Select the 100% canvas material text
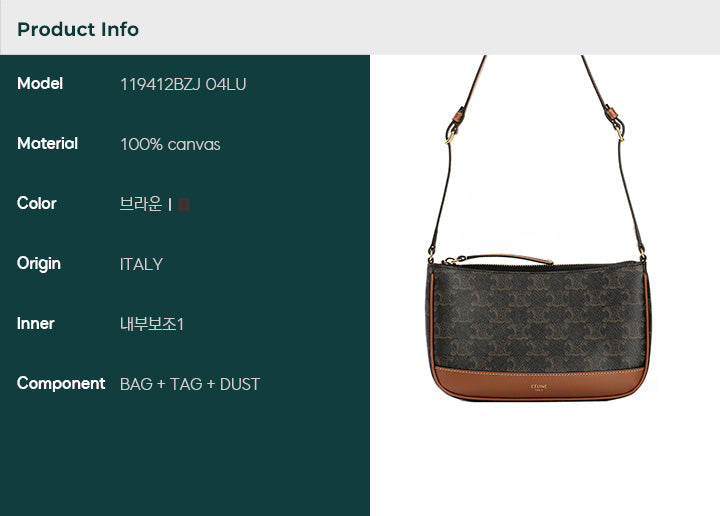This screenshot has height=516, width=720. [170, 144]
